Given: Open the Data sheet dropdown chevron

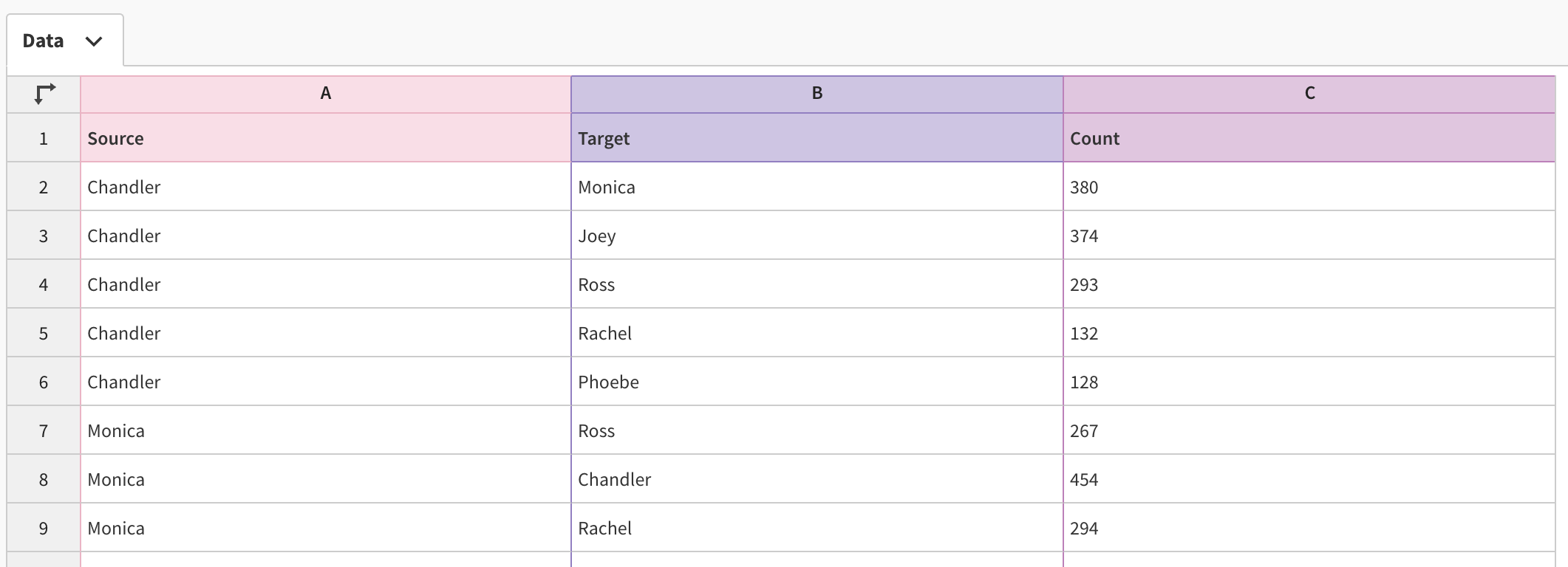Looking at the screenshot, I should tap(94, 41).
